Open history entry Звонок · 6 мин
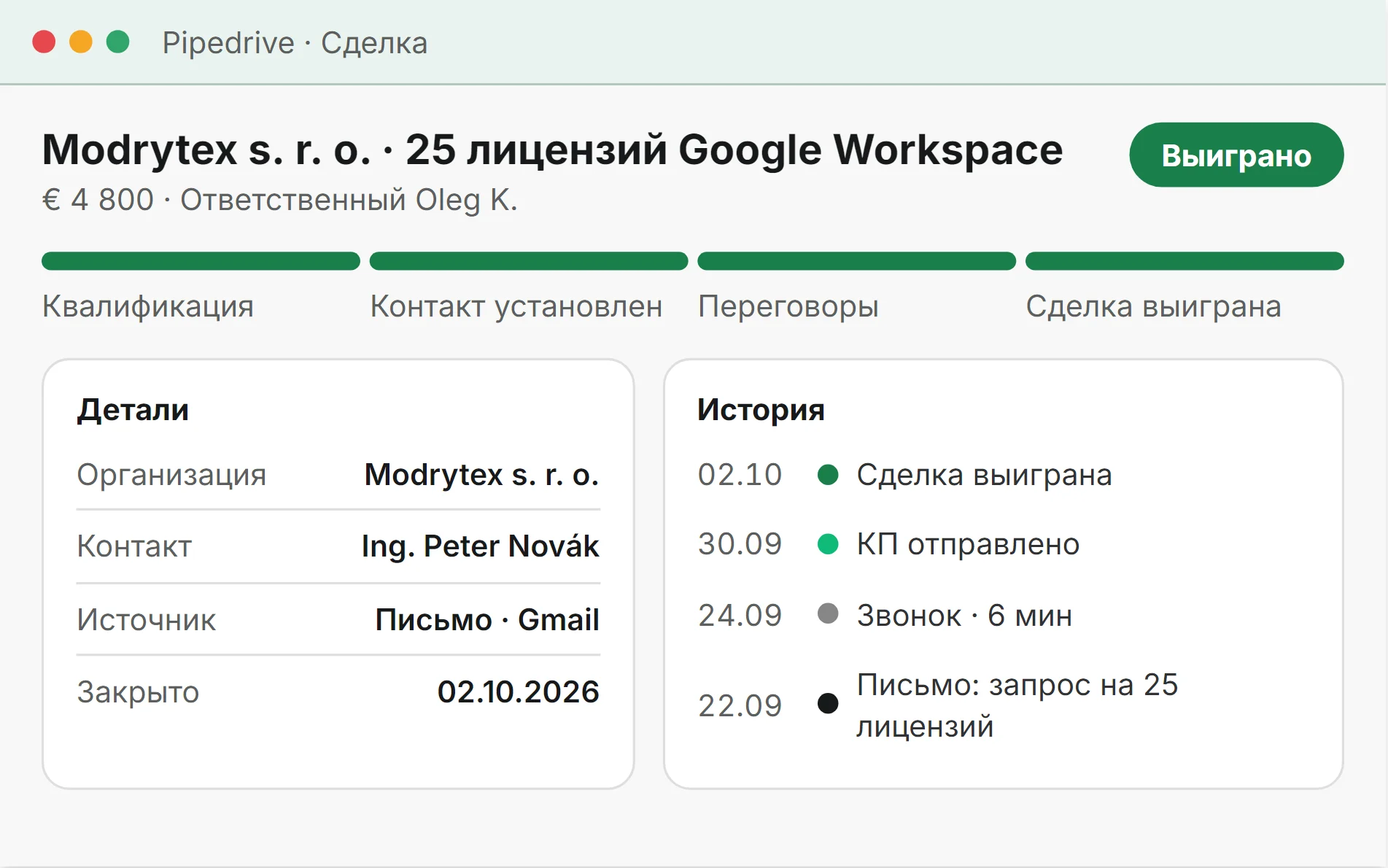 point(964,616)
